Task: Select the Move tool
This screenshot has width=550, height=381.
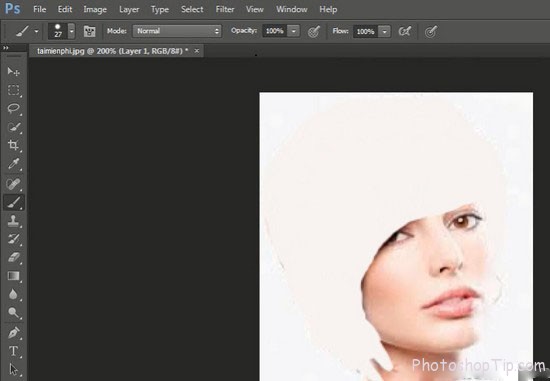Action: (14, 72)
